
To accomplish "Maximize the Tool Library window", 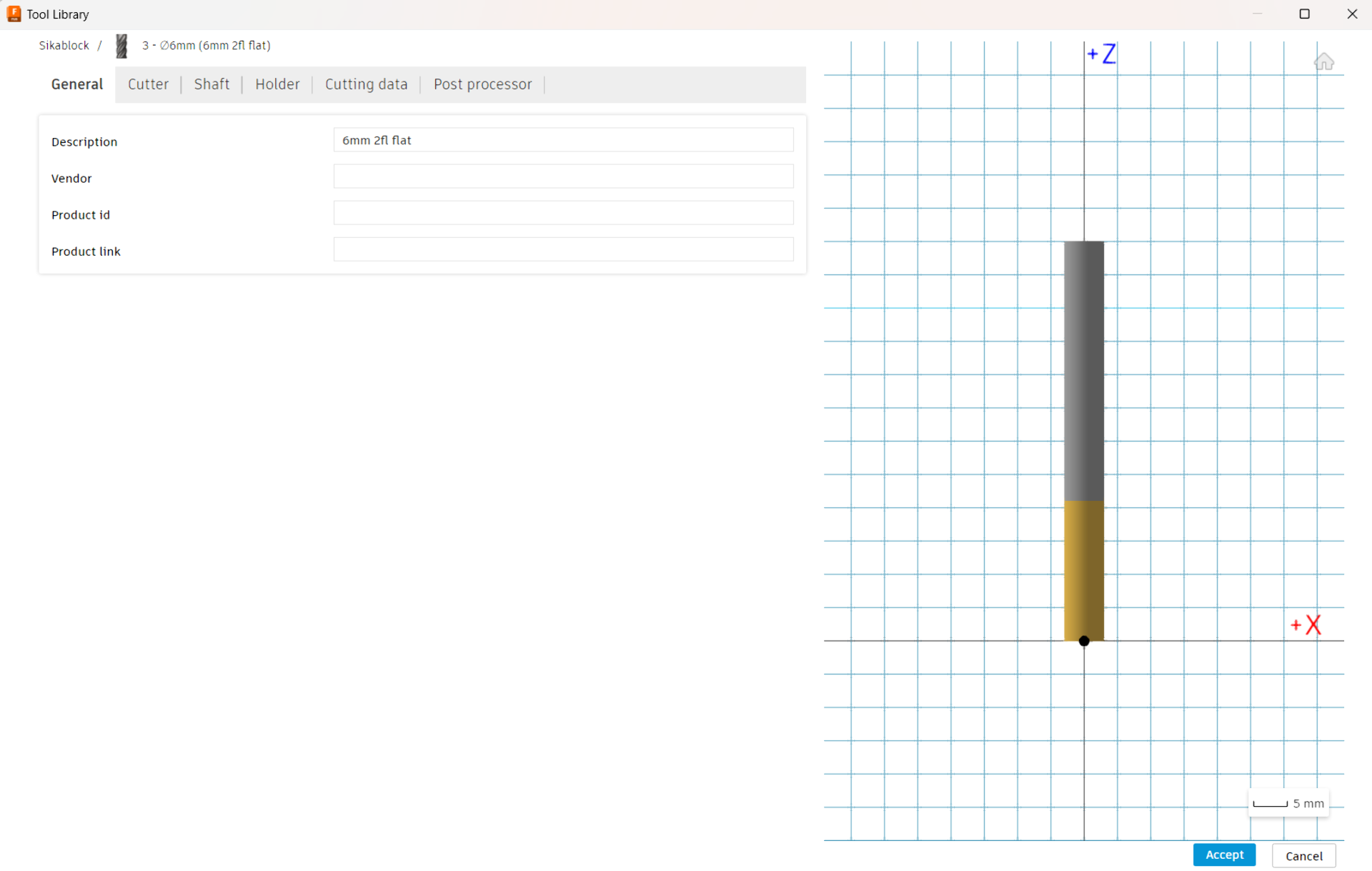I will tap(1304, 14).
